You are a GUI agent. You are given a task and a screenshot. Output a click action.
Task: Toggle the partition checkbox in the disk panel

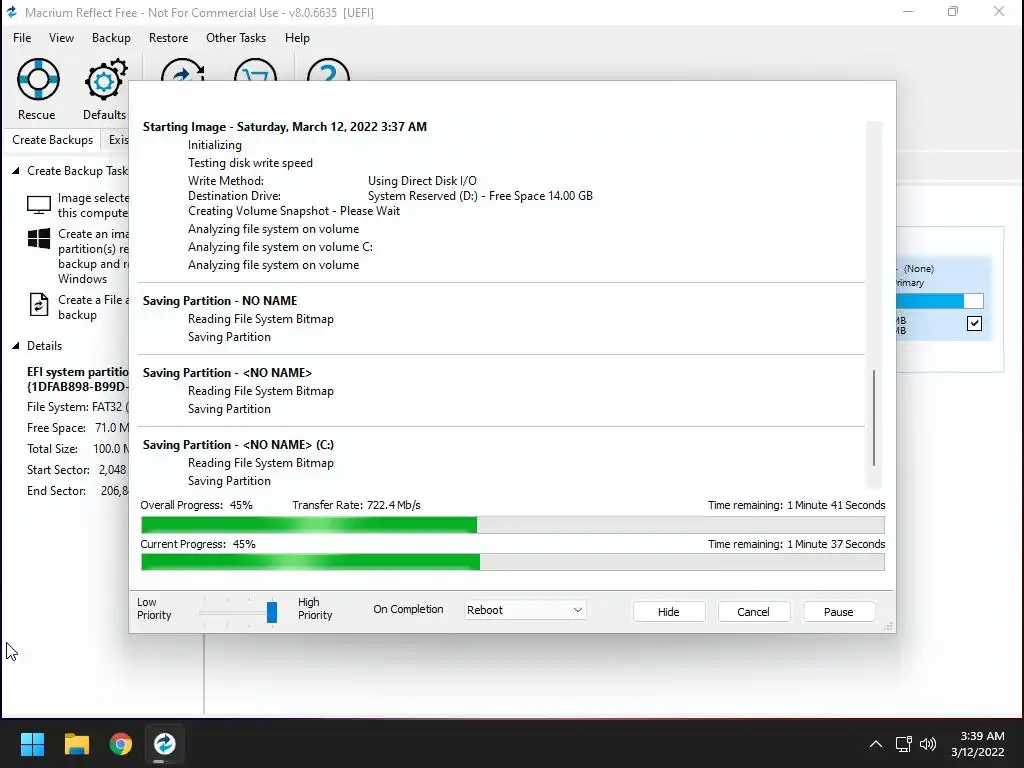point(974,323)
